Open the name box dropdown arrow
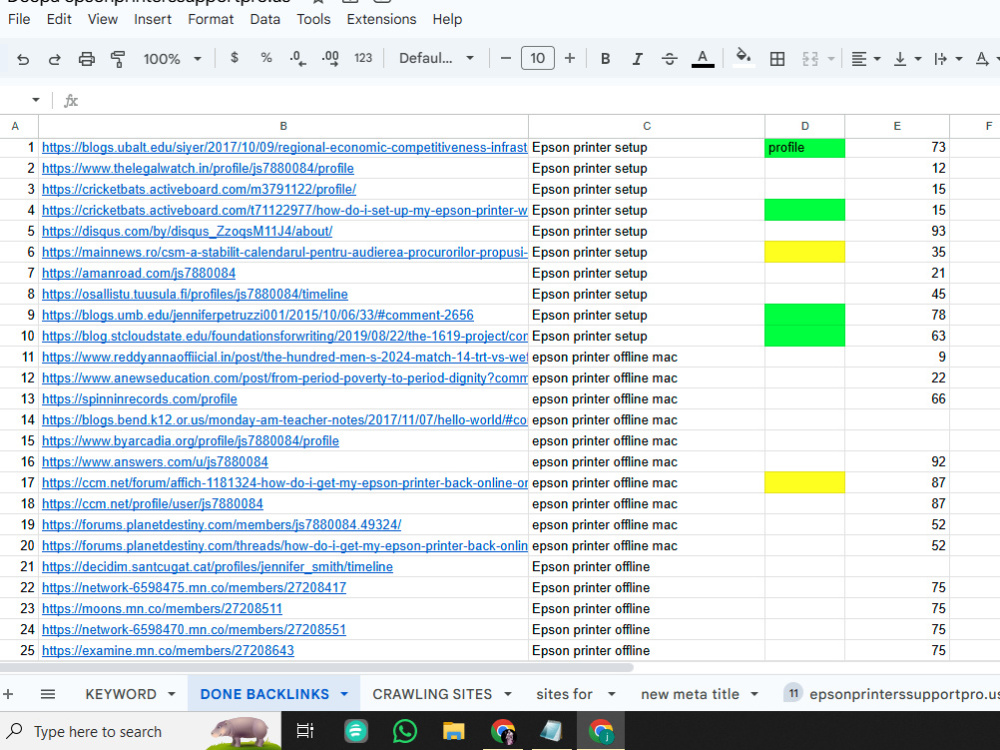This screenshot has height=750, width=1000. tap(36, 100)
